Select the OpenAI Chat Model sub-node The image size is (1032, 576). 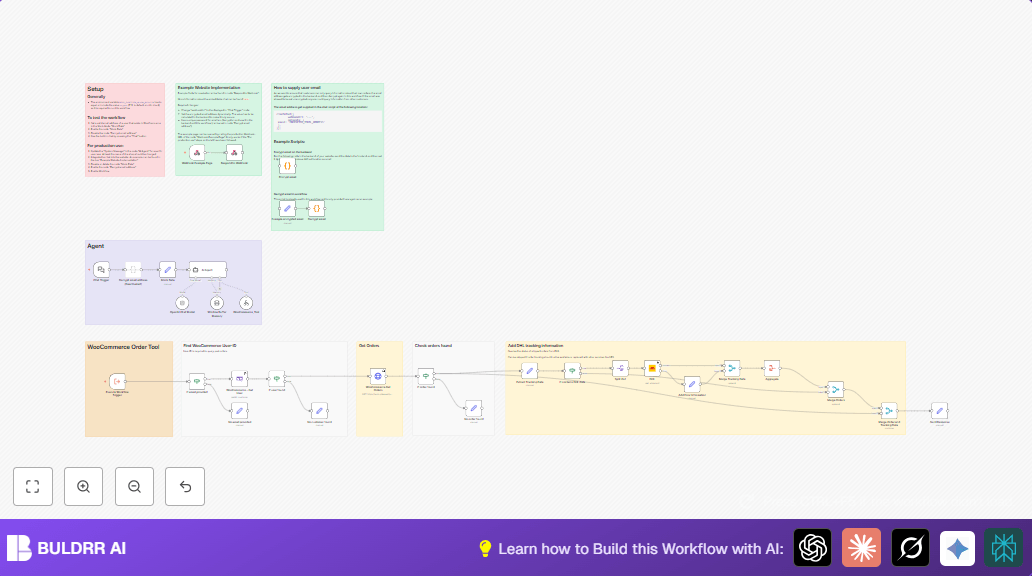(182, 303)
